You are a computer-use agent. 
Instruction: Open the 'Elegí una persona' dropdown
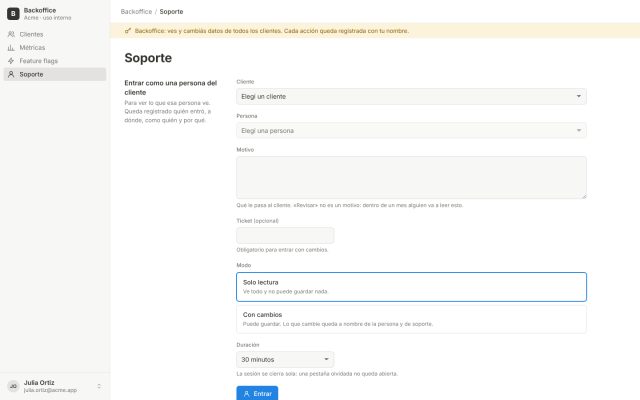click(x=411, y=131)
